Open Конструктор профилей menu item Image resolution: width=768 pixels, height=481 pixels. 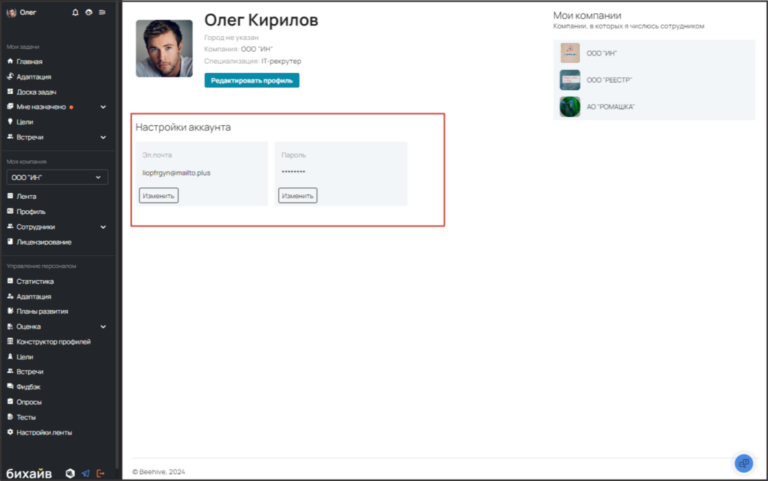53,341
